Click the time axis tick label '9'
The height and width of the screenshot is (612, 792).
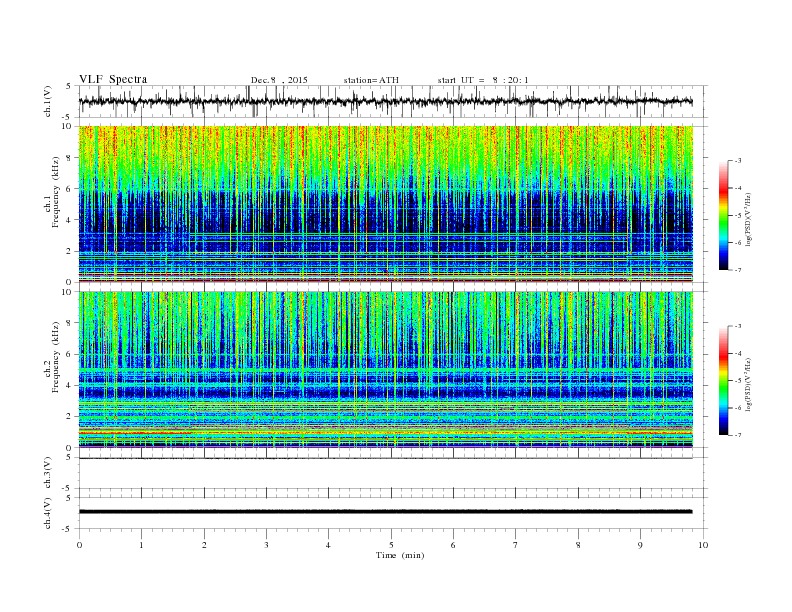640,545
